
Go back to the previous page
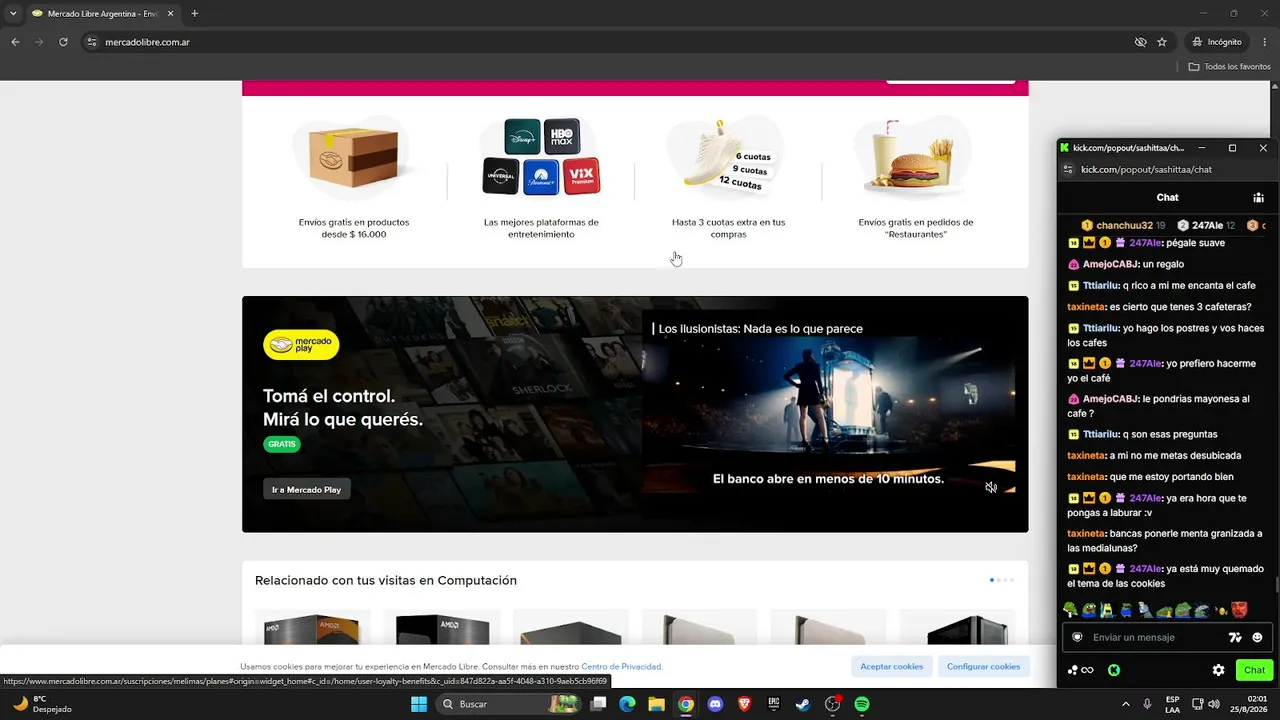coord(15,42)
